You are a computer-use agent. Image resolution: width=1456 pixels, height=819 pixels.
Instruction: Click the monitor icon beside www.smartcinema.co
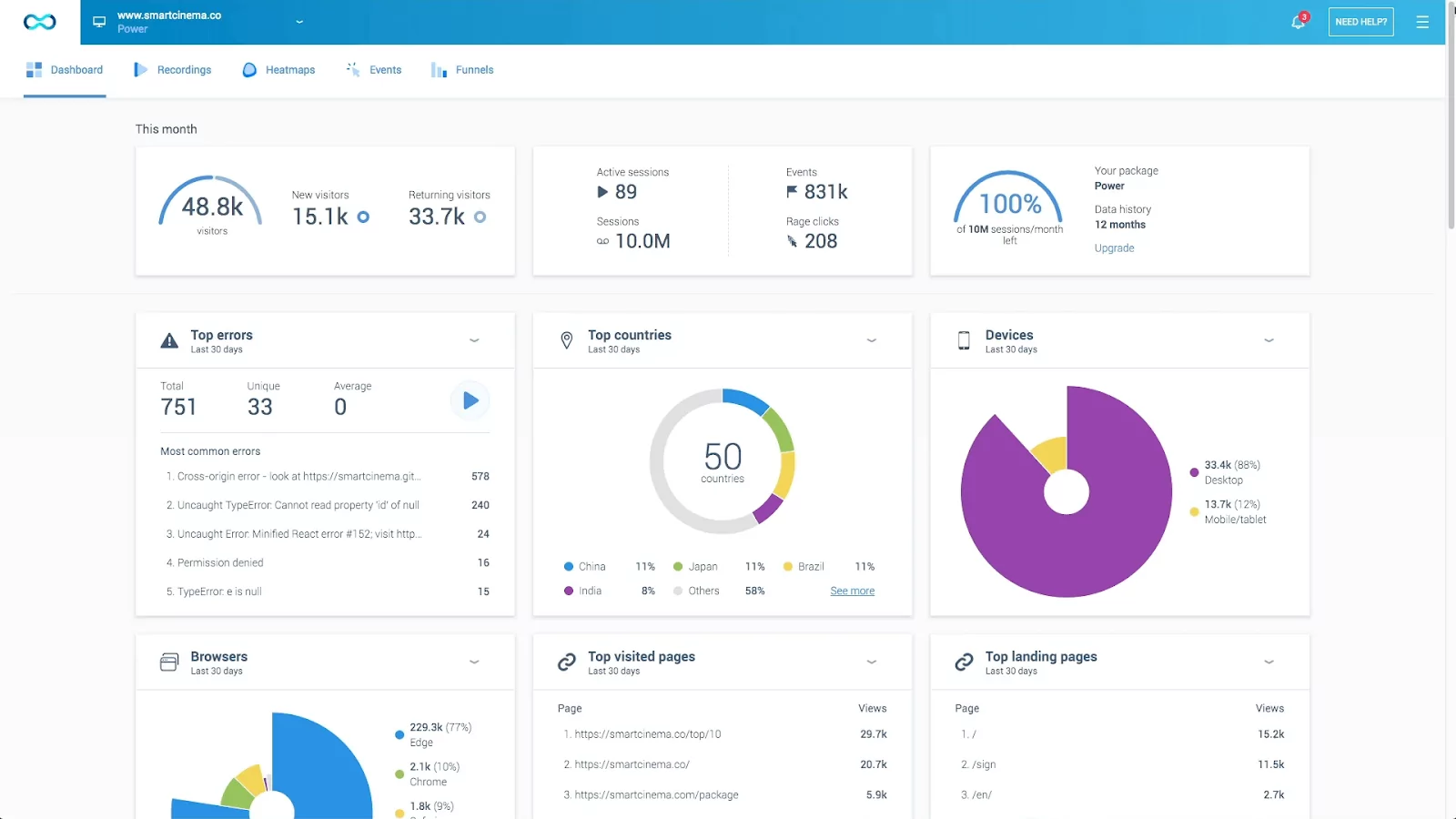[100, 21]
